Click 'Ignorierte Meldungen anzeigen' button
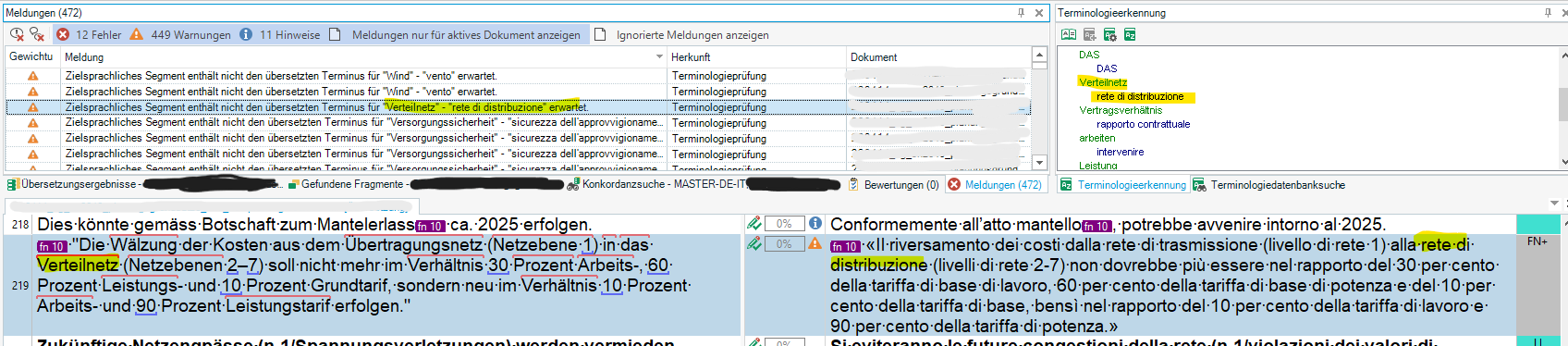1568x346 pixels. tap(681, 34)
